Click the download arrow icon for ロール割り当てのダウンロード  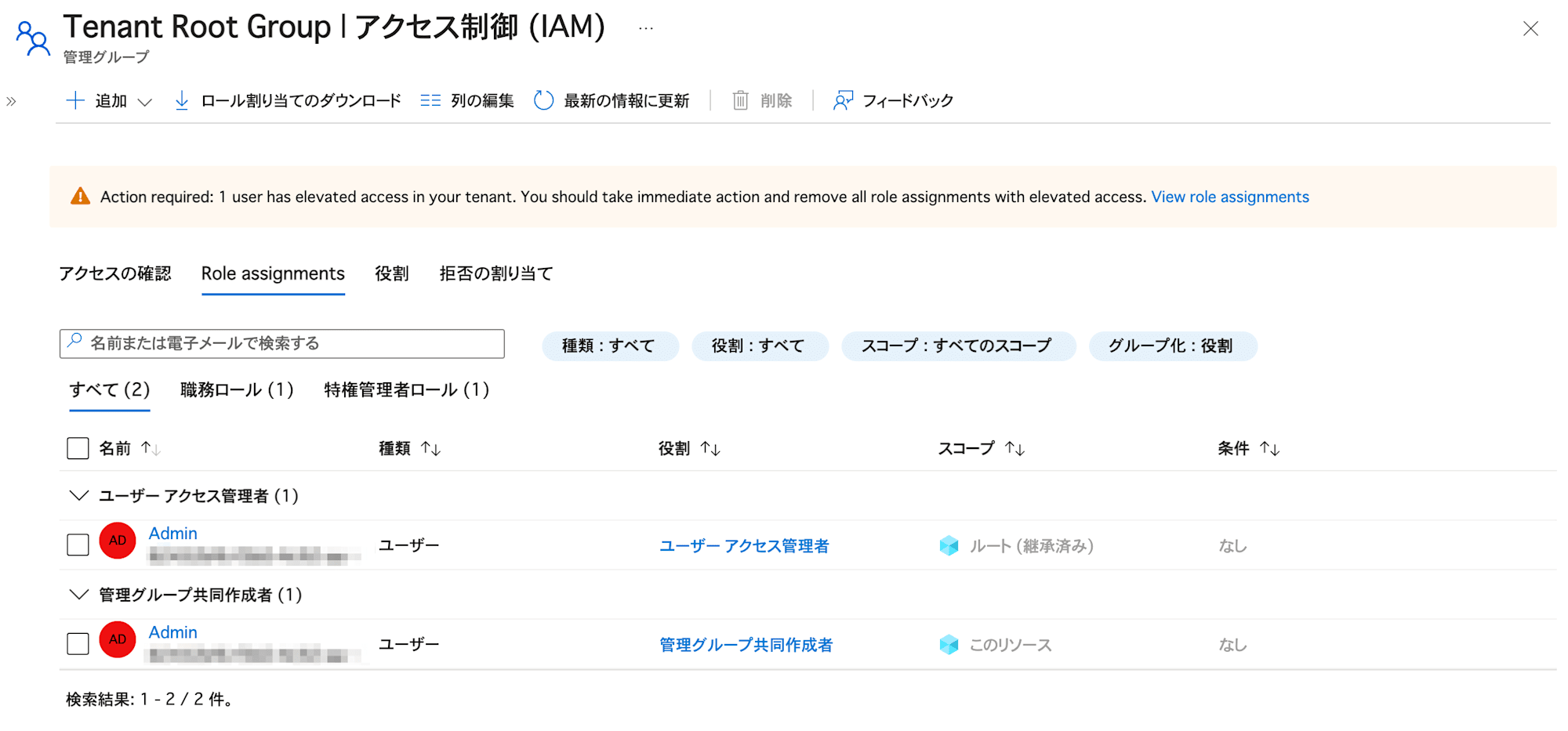click(181, 100)
